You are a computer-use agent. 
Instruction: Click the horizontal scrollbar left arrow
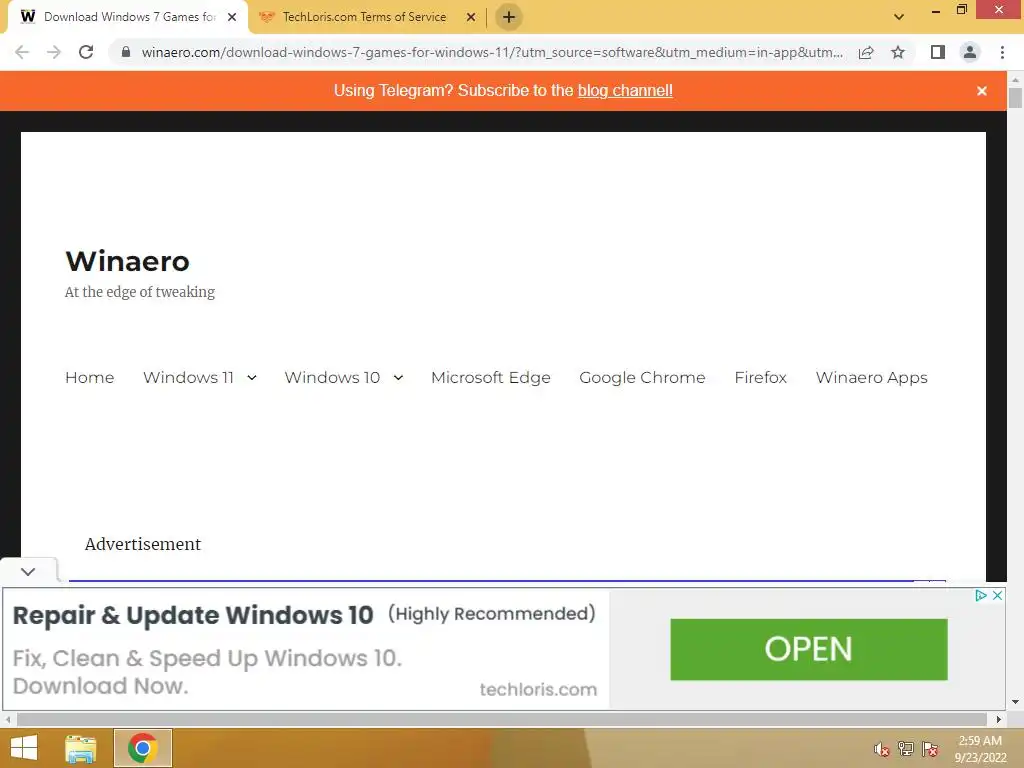[7, 719]
